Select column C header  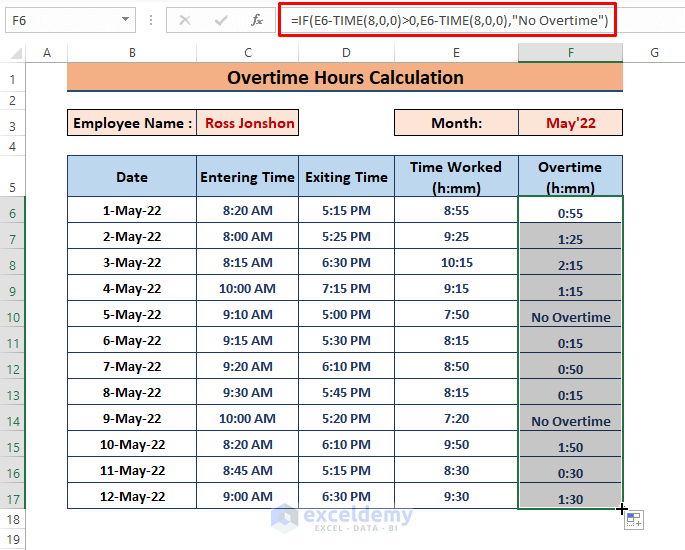coord(248,53)
